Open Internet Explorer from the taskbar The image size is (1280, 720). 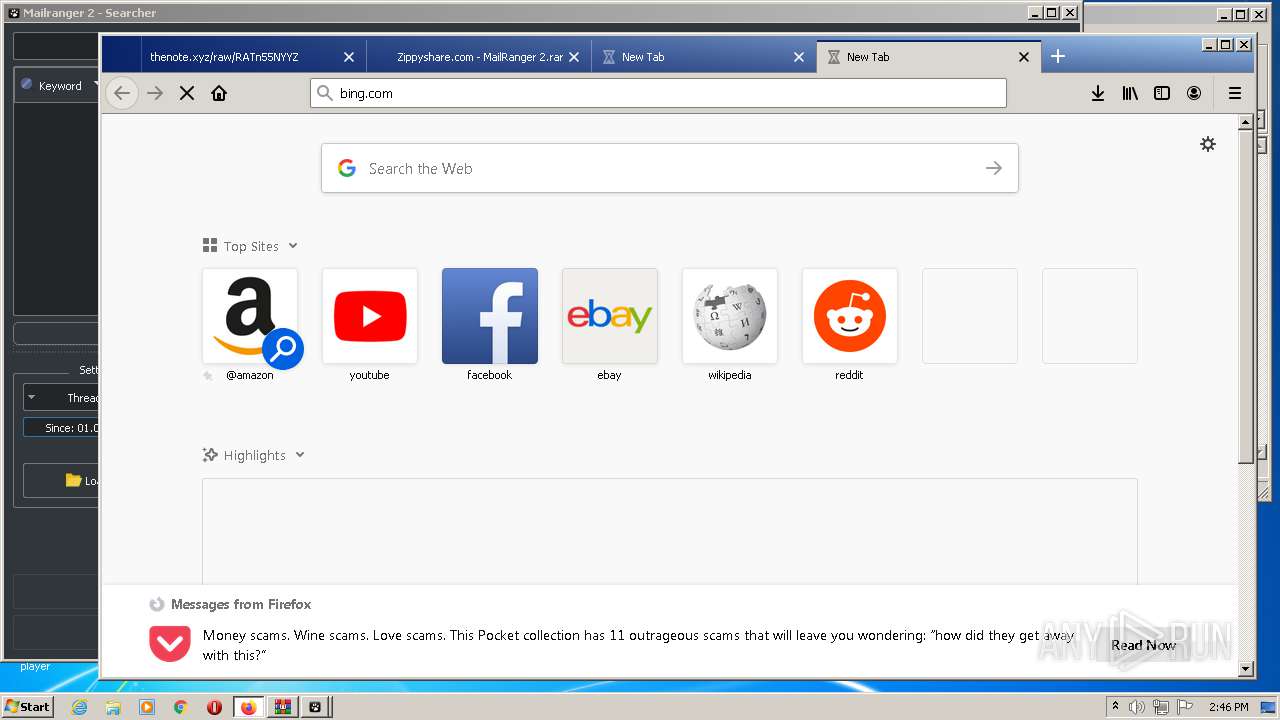pos(80,707)
